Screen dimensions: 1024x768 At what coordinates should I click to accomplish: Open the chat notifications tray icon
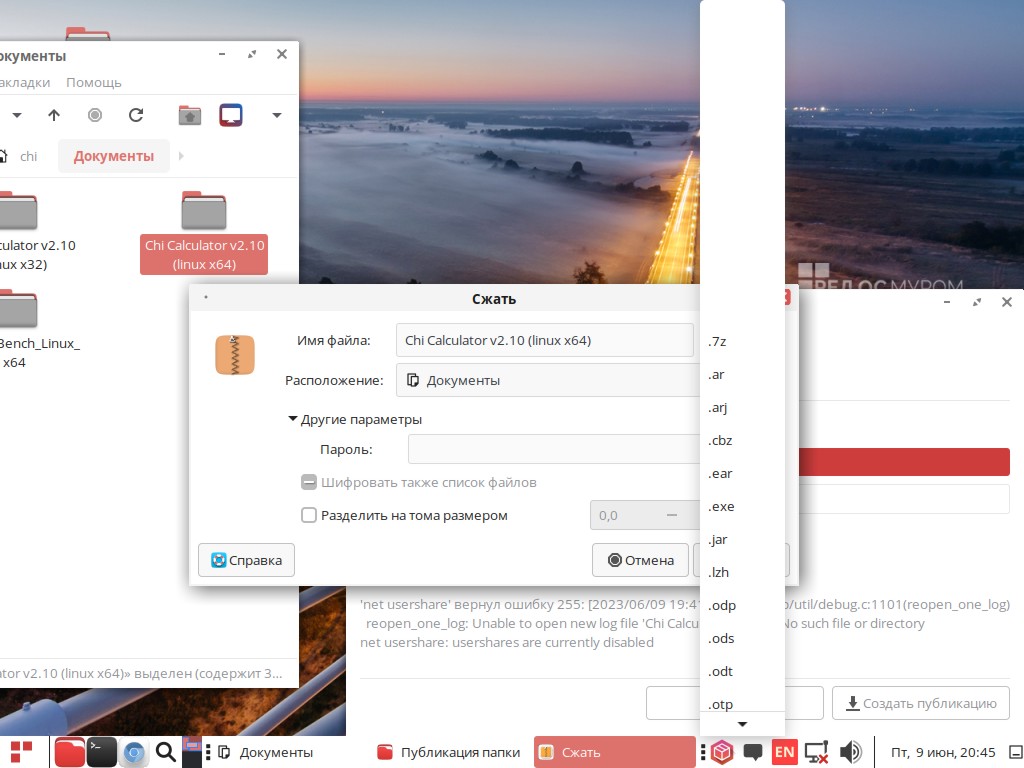click(x=753, y=752)
